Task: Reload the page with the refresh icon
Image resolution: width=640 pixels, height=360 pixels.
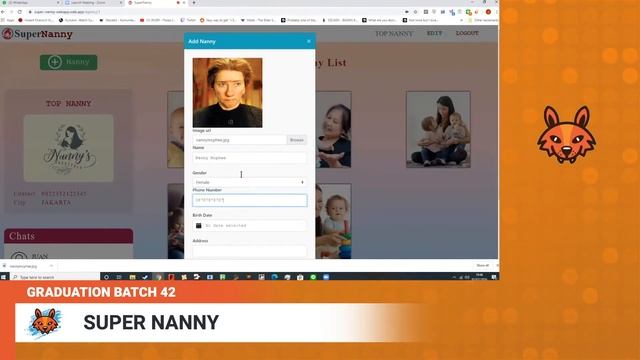Action: coord(20,12)
